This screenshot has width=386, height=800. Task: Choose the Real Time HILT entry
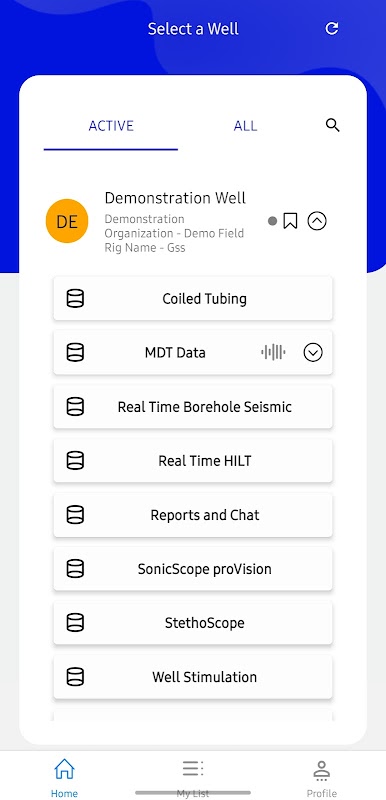(193, 461)
